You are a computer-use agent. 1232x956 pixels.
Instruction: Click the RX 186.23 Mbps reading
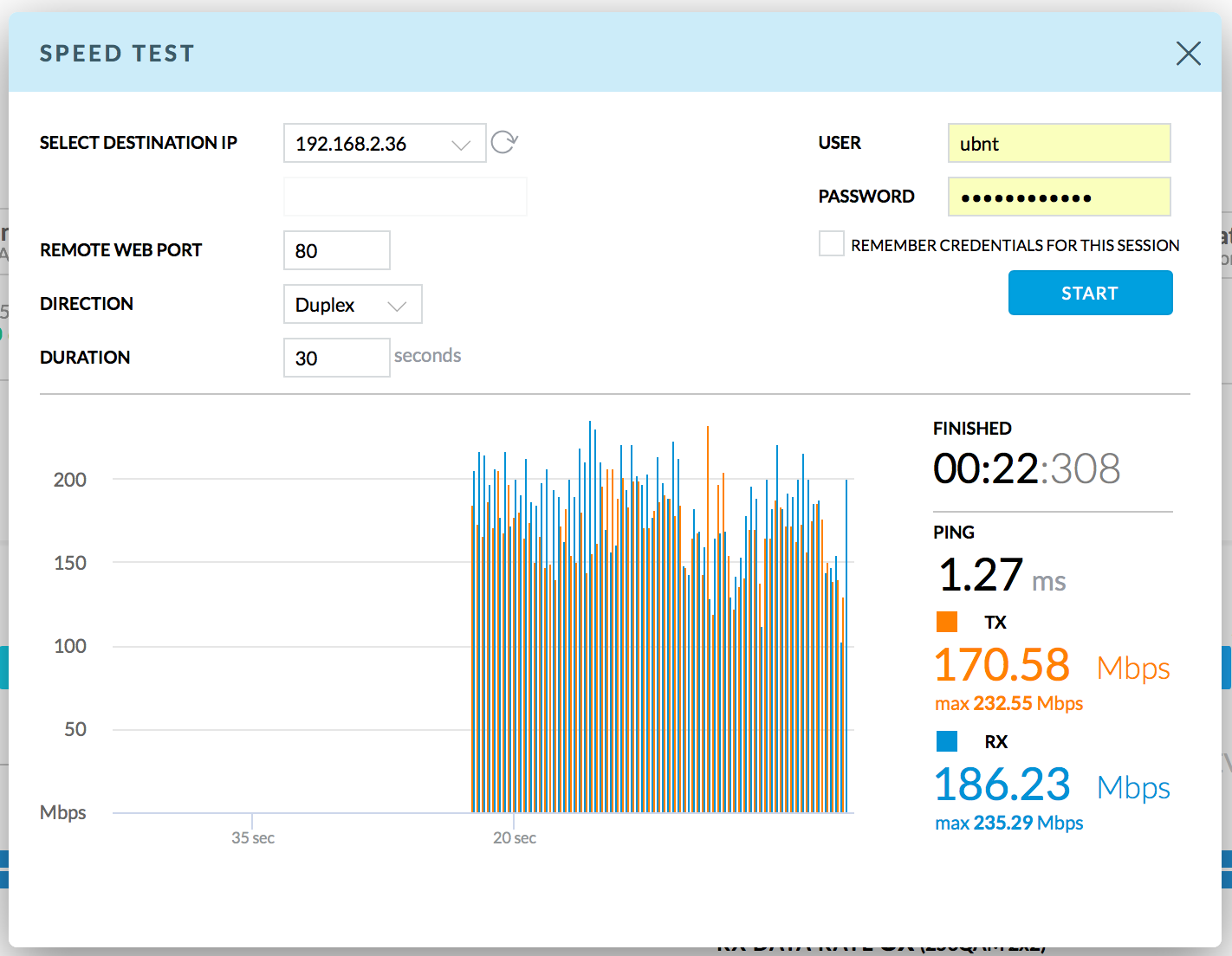[x=1002, y=785]
